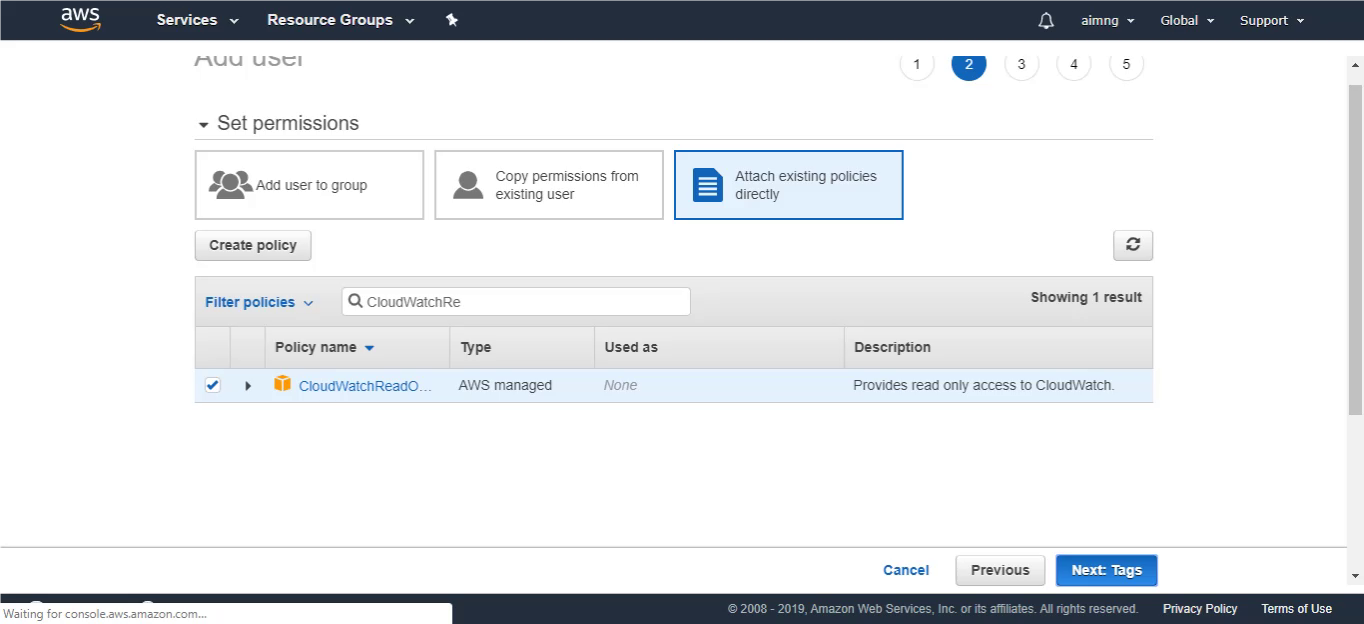Uncheck the CloudWatchReadOnly policy checkbox

click(x=212, y=385)
